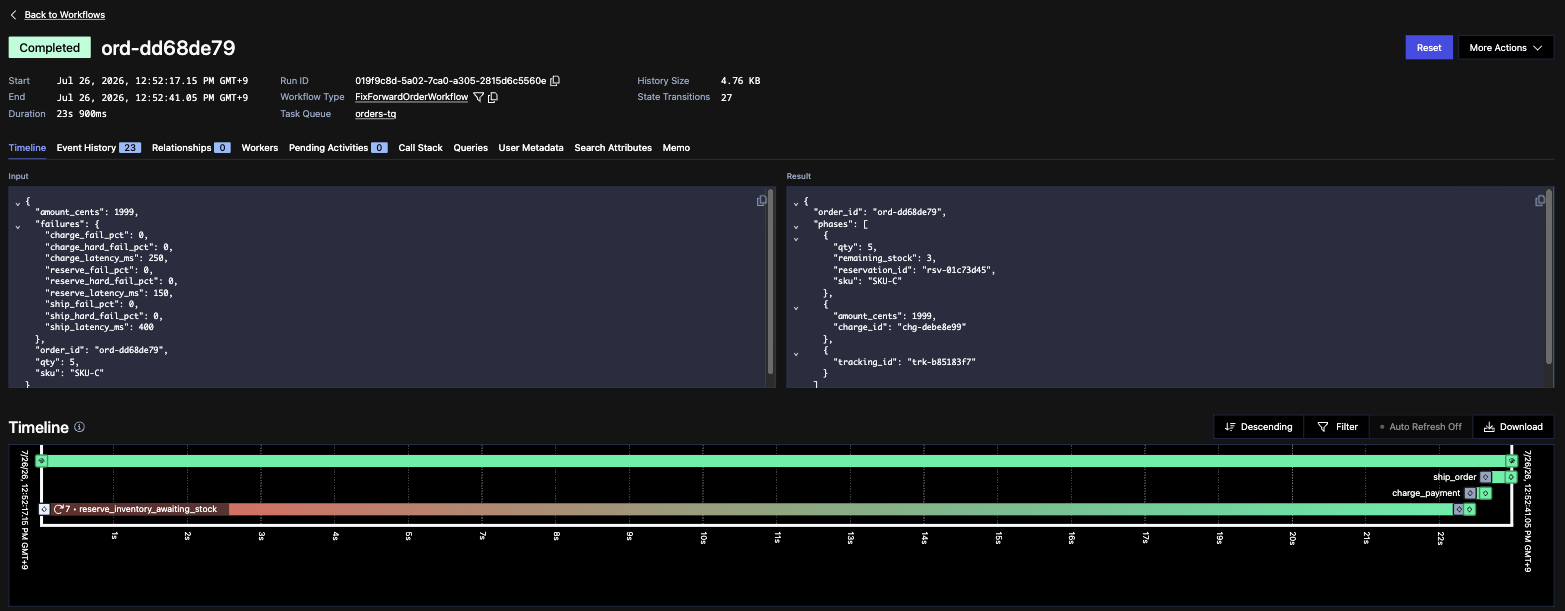Screen dimensions: 1565x611
Task: Open the FixForwardOrderWorkflow type link
Action: (x=411, y=97)
